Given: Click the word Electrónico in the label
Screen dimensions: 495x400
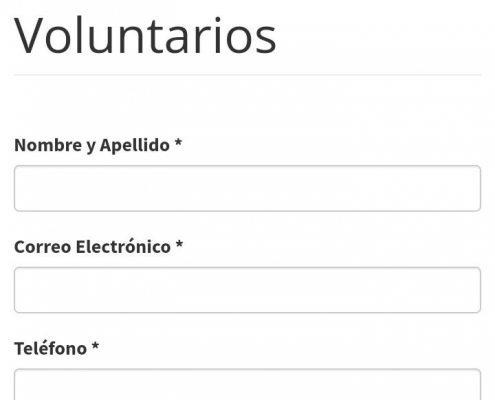Looking at the screenshot, I should click(123, 247).
